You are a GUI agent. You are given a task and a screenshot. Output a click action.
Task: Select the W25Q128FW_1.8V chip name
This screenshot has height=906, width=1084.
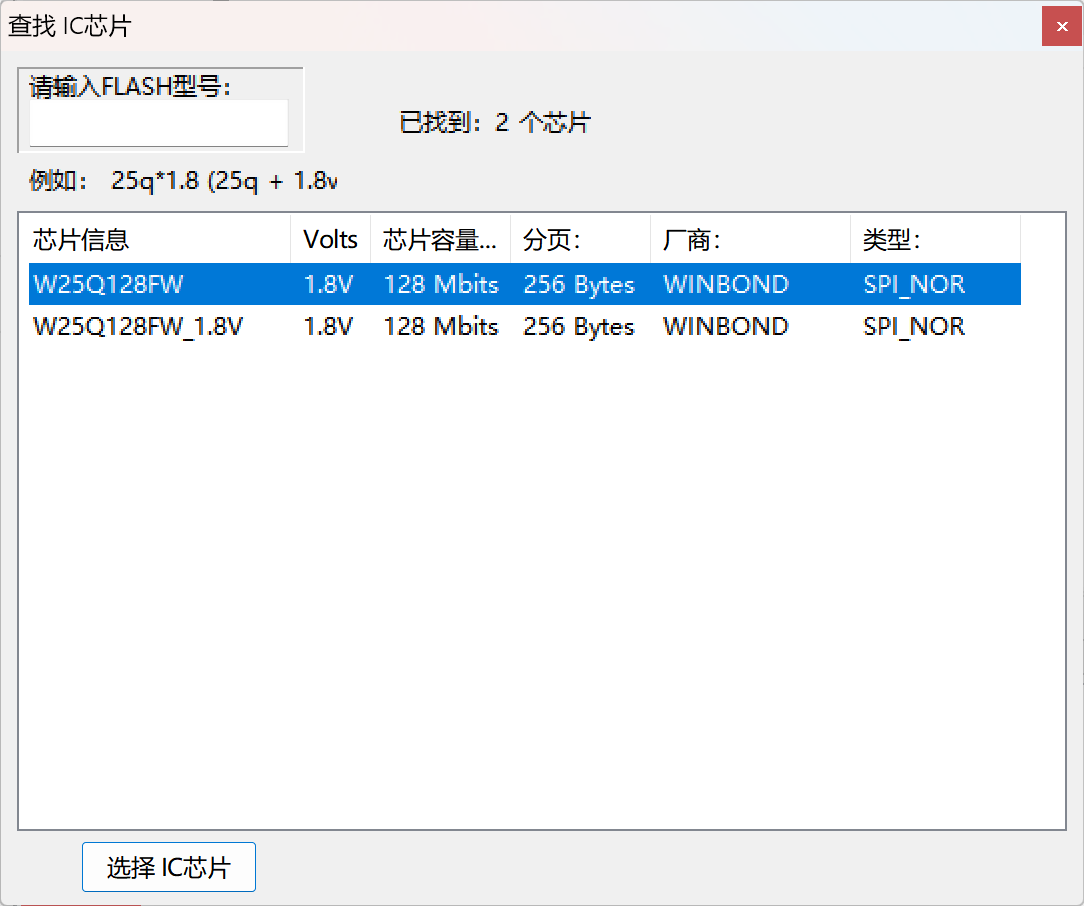138,327
